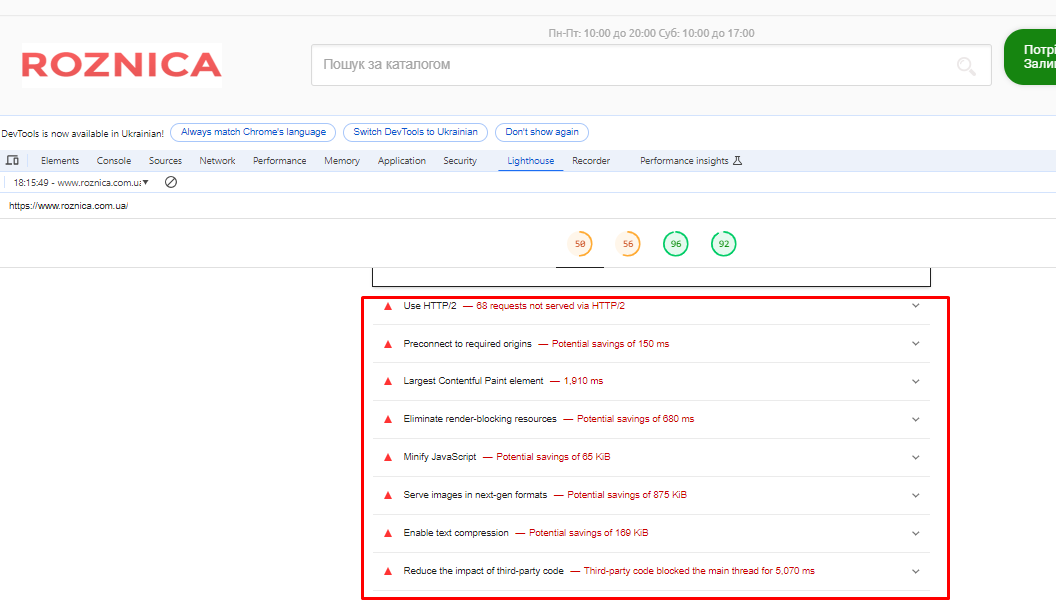Open the Console tab
The height and width of the screenshot is (605, 1056).
114,161
